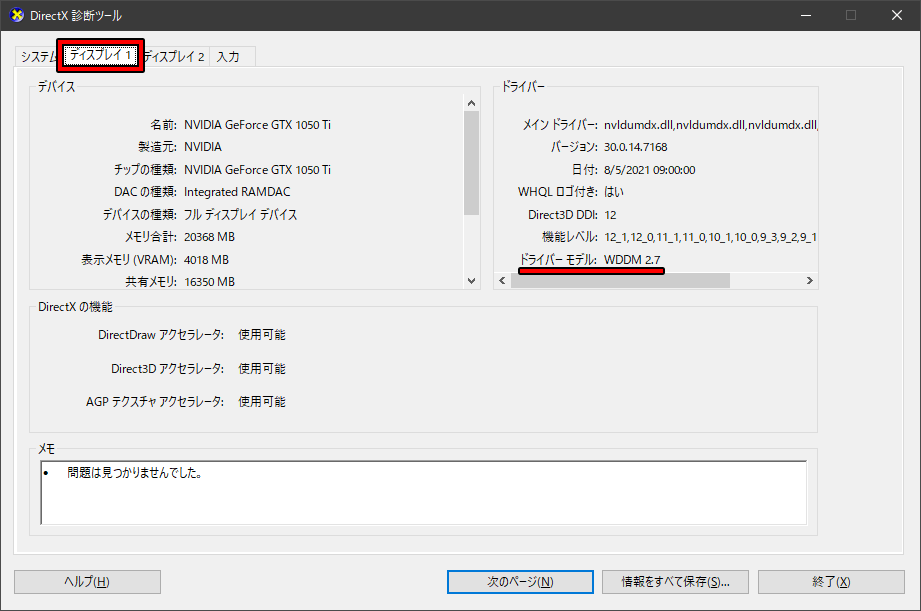
Task: Click the DirectDraw アクセラレータ 使用可能 value
Action: pos(262,335)
